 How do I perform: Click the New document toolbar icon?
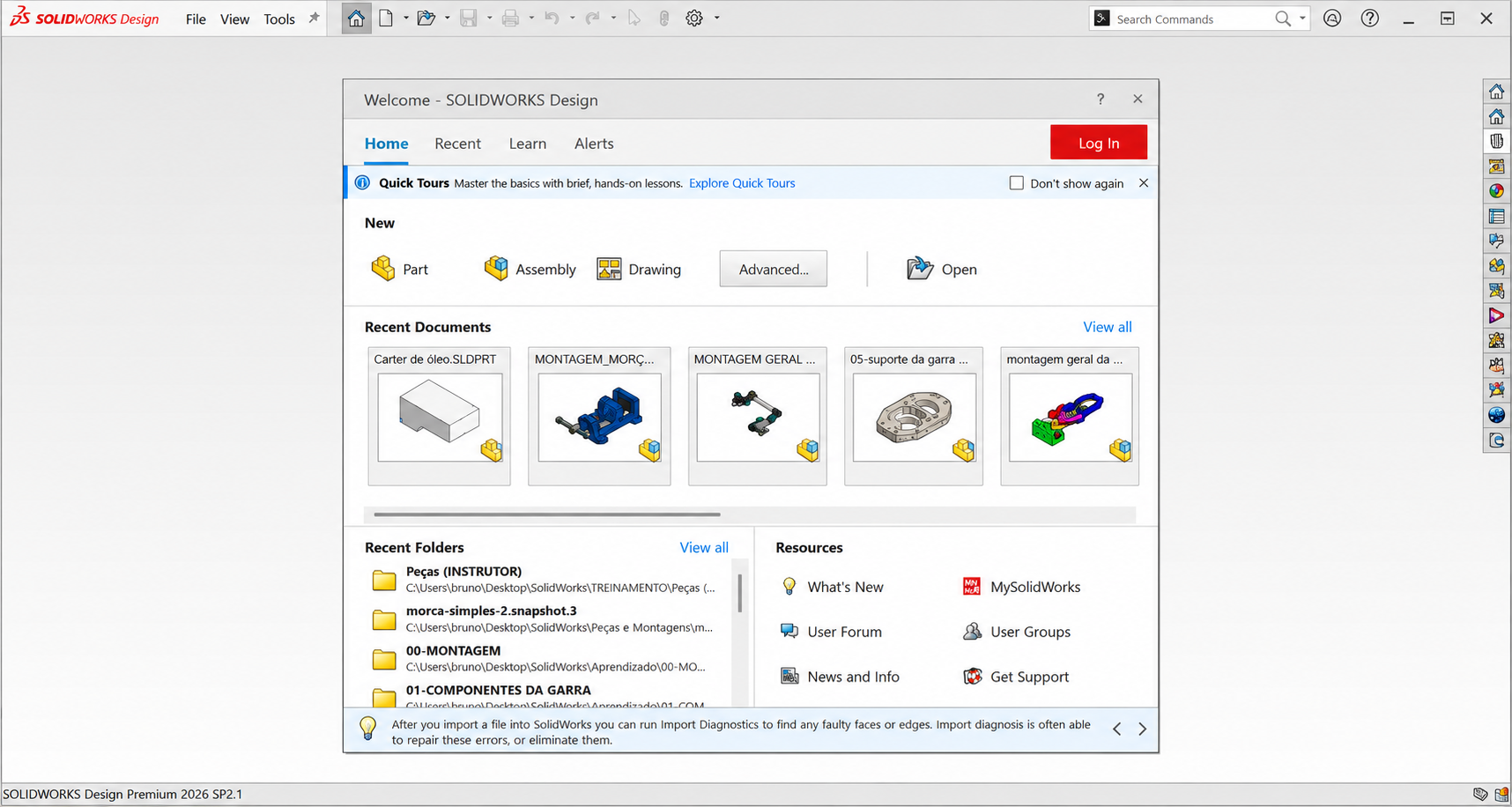pyautogui.click(x=386, y=19)
